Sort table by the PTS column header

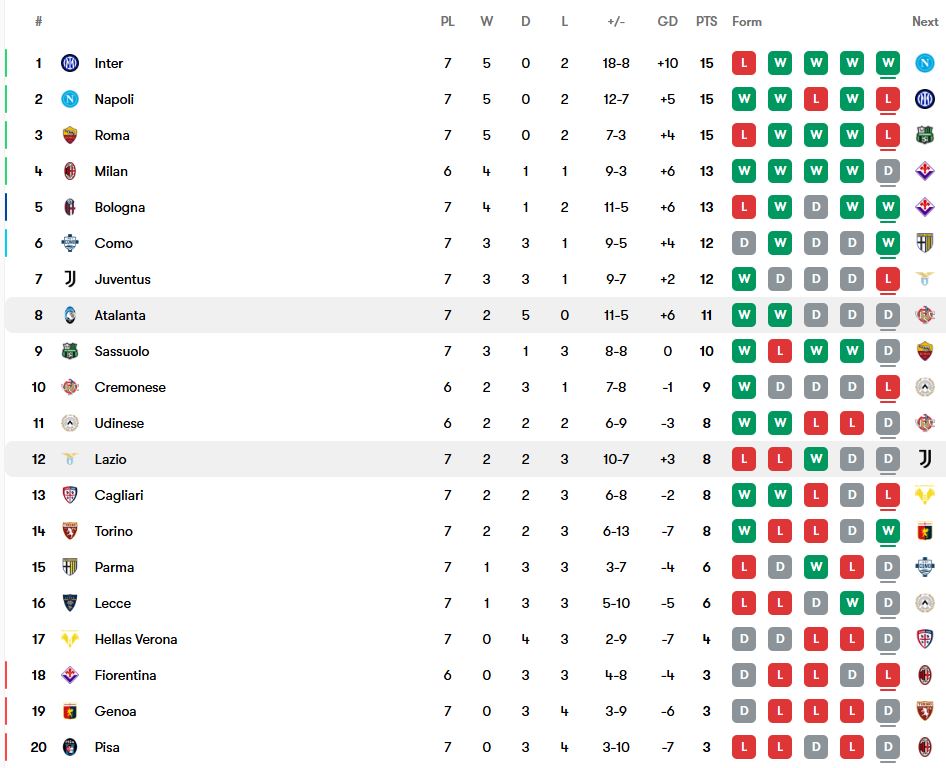[707, 21]
